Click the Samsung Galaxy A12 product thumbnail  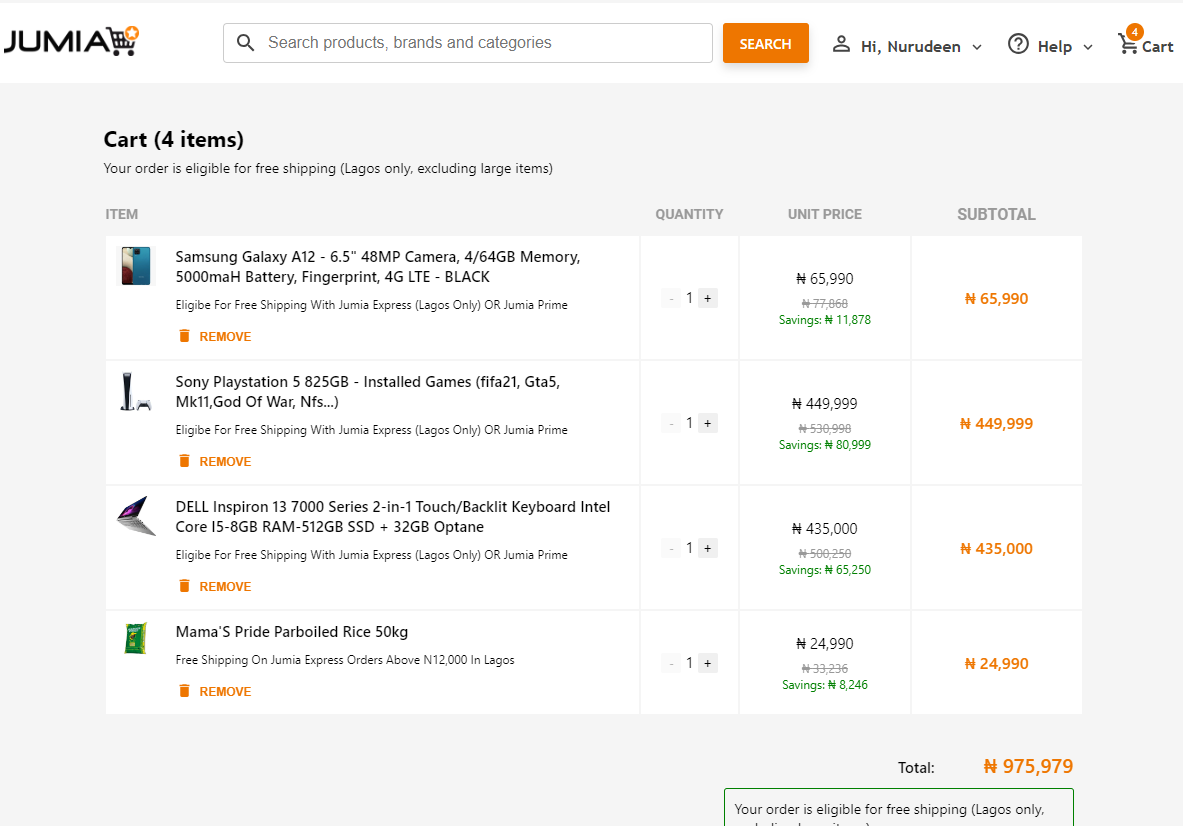(136, 266)
